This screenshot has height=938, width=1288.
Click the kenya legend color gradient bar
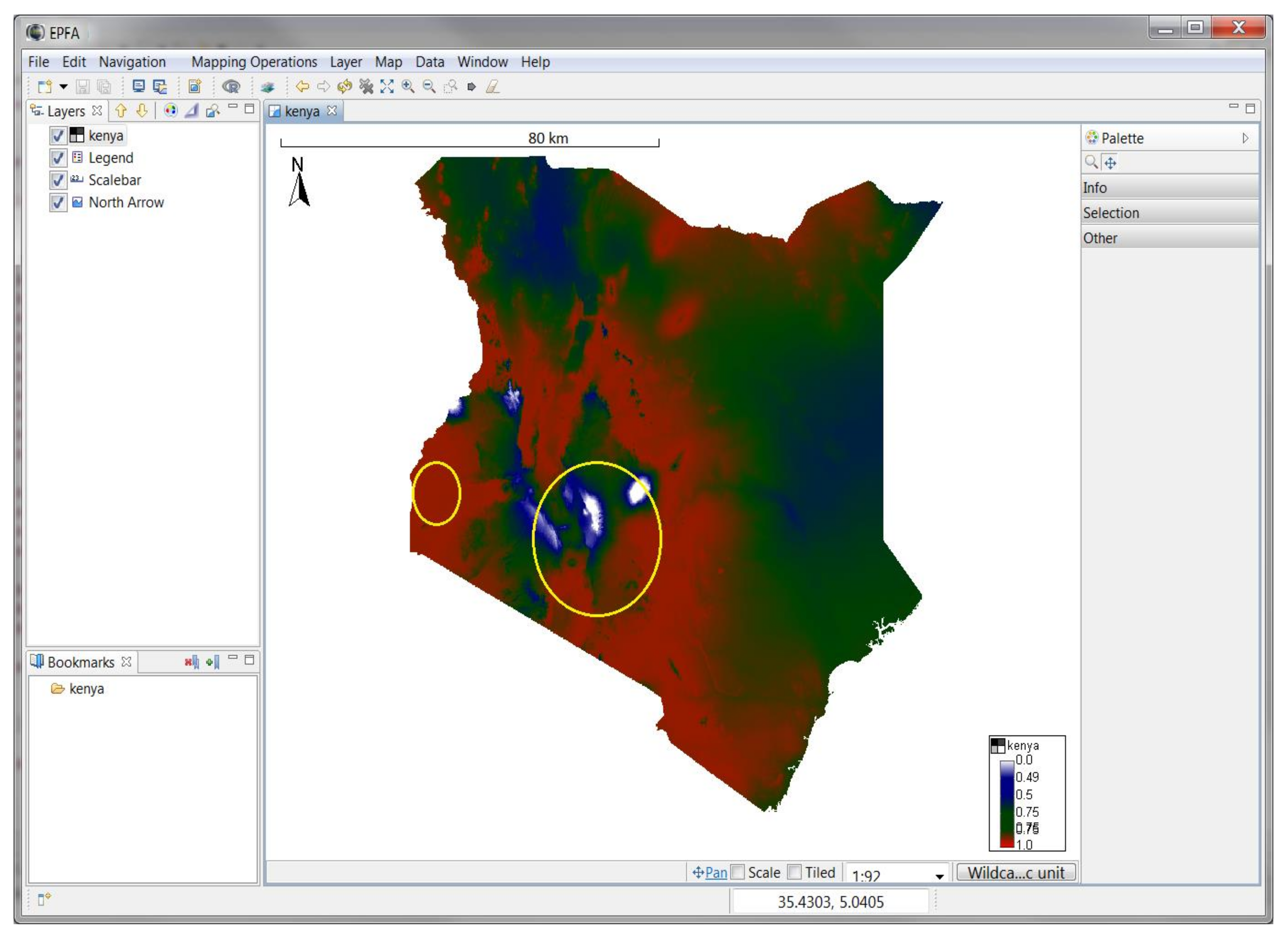point(1007,804)
